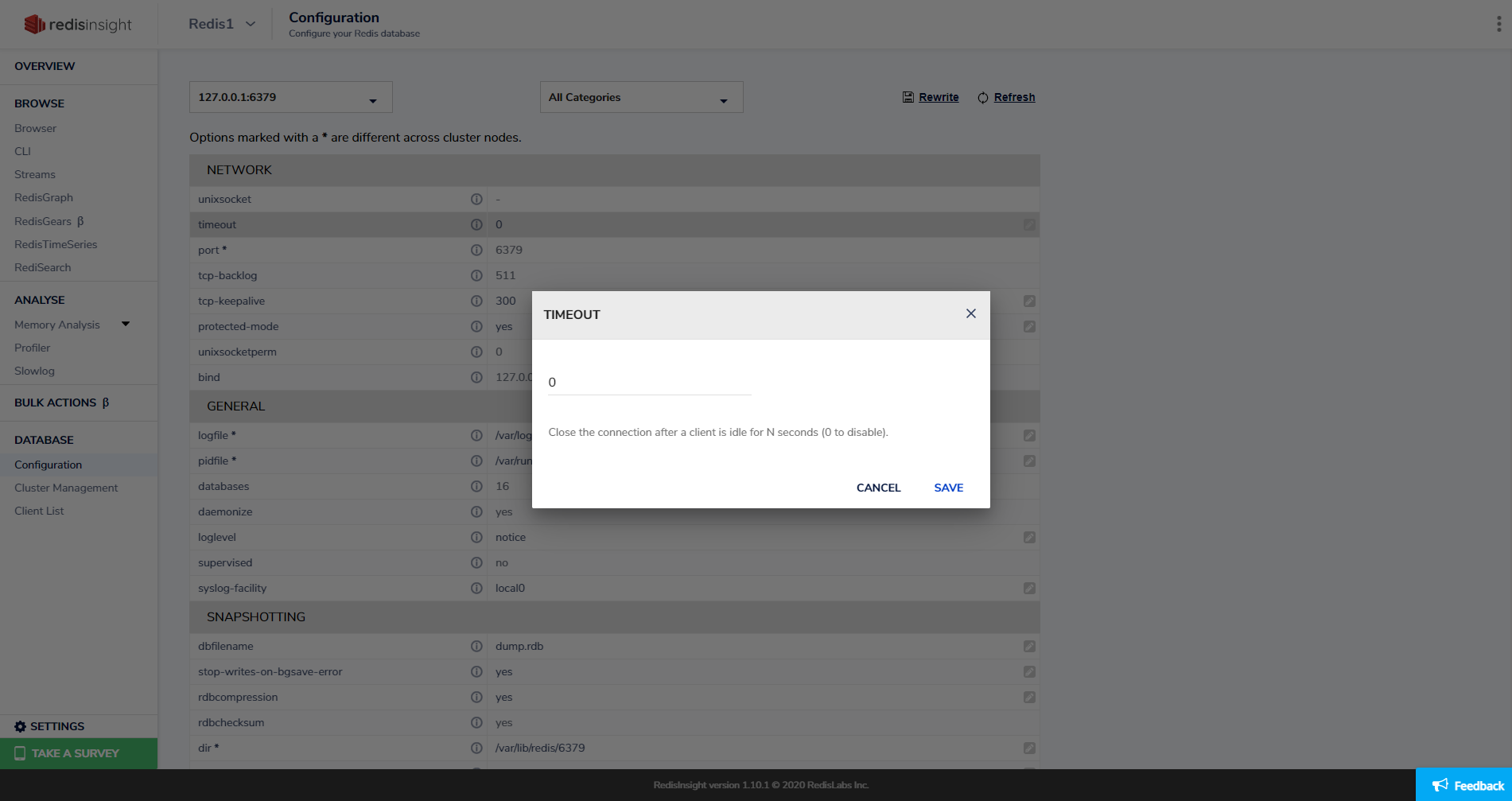Edit the tcp-keepalive value pencil icon
This screenshot has height=801, width=1512.
1029,301
